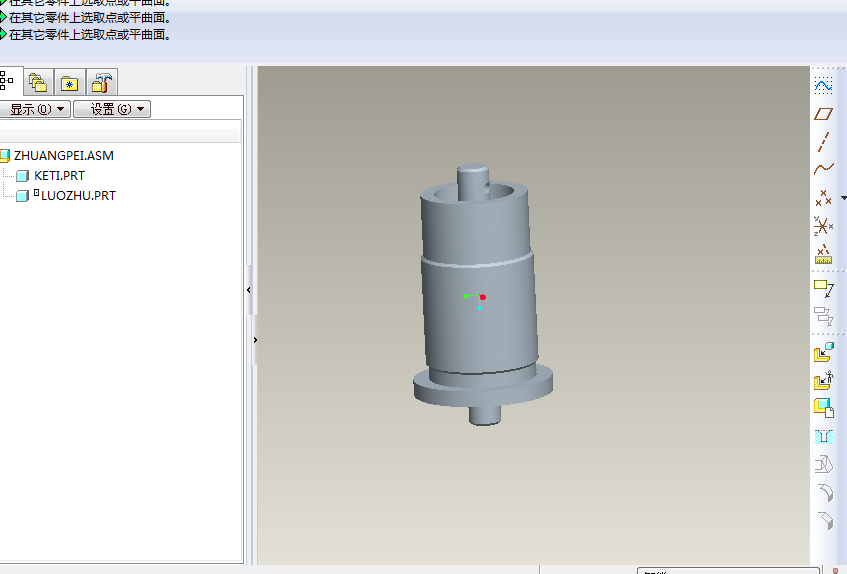
Task: Click the sketch tool icon
Action: [x=823, y=86]
